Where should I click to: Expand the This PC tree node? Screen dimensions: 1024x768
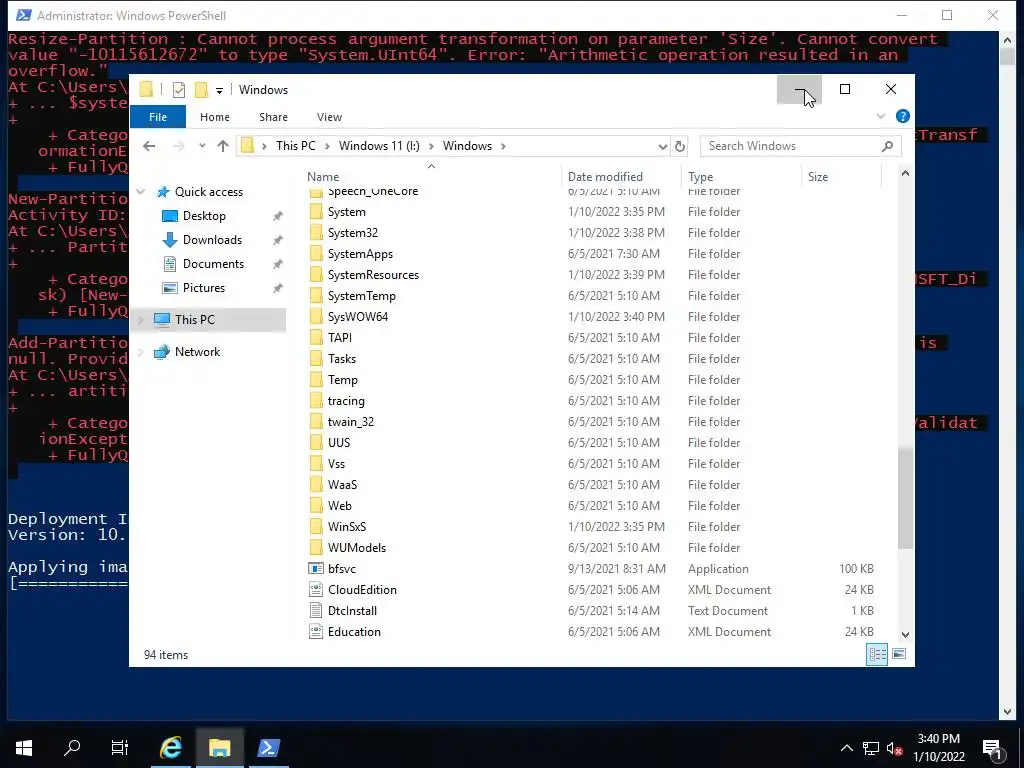pyautogui.click(x=141, y=320)
